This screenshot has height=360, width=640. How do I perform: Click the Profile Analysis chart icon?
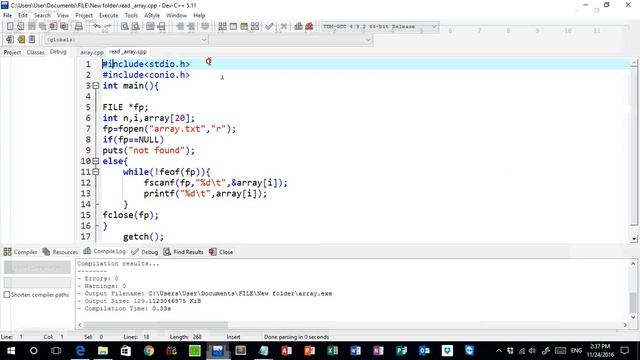298,27
